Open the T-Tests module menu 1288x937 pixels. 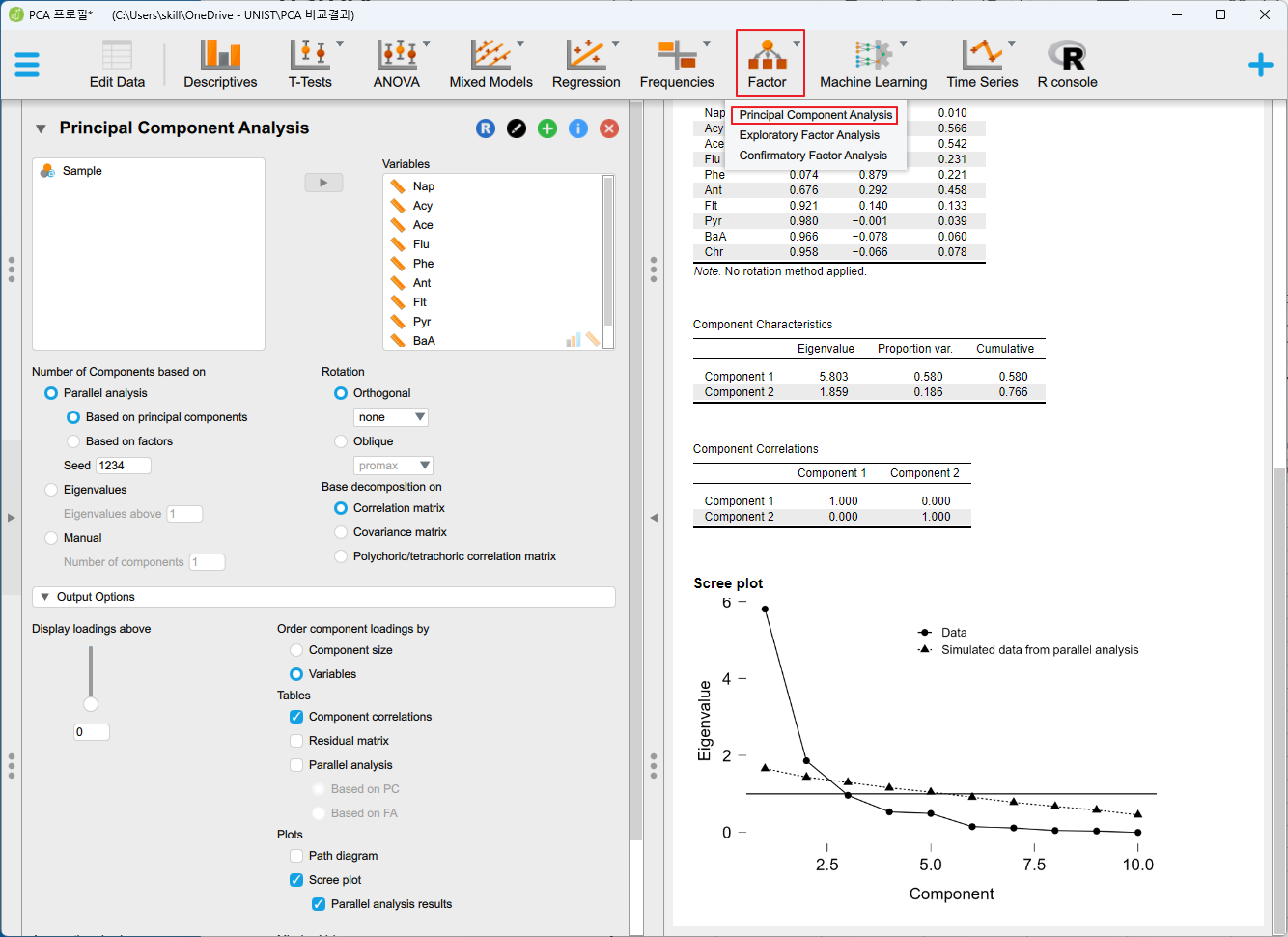(311, 65)
